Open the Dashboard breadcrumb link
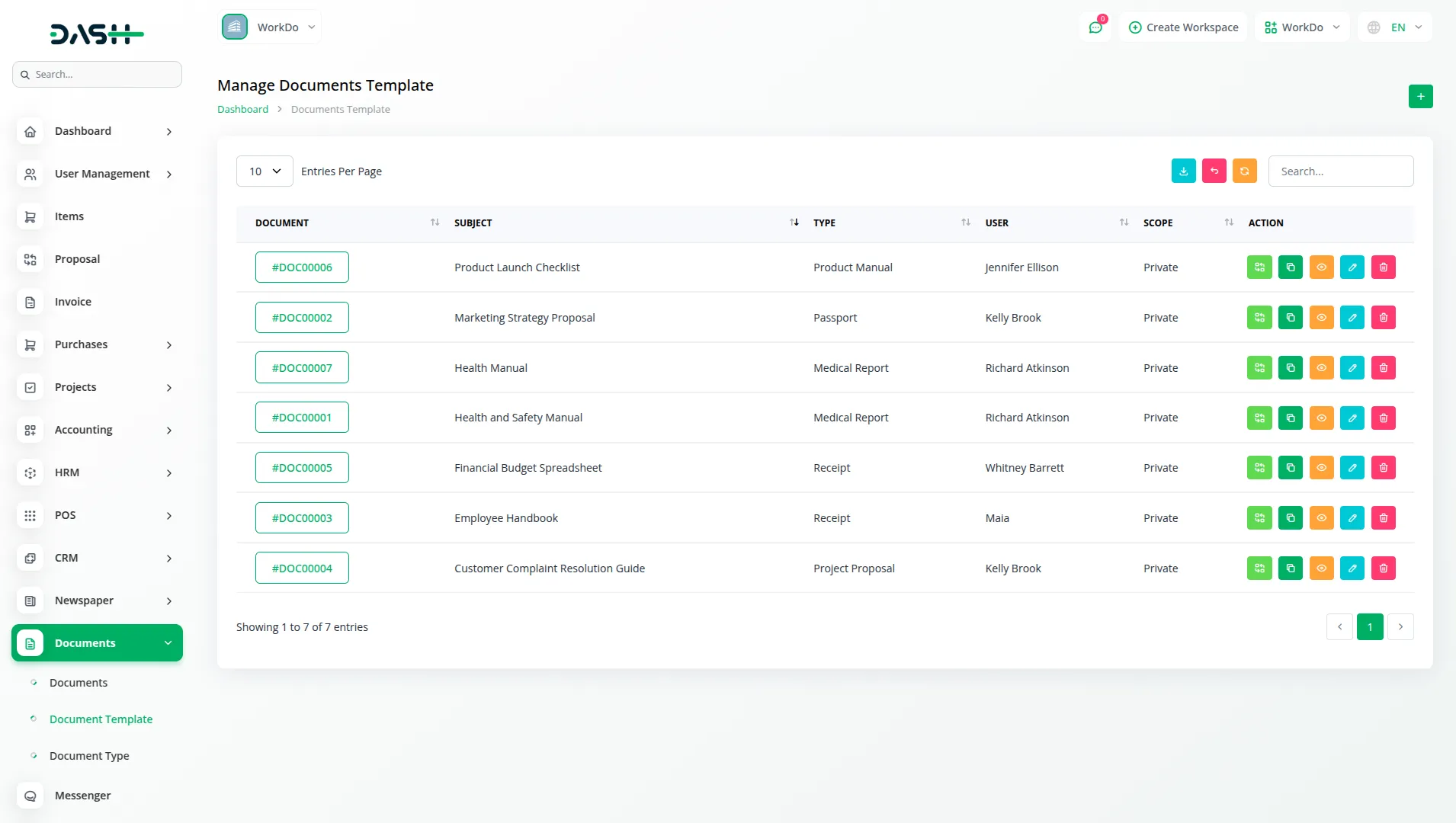The image size is (1456, 823). 242,109
